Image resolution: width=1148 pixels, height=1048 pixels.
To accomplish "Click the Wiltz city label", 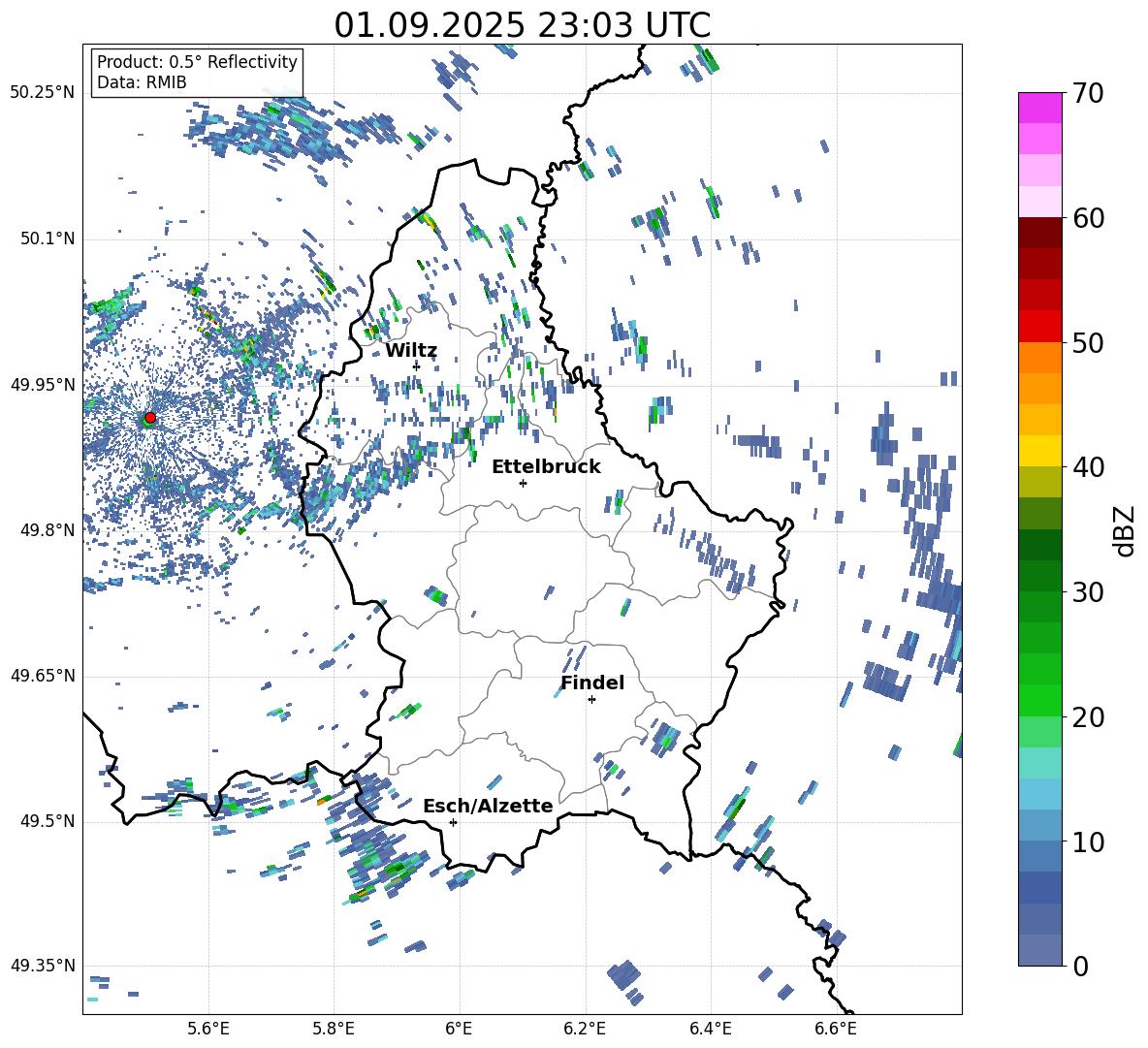I will coord(411,351).
